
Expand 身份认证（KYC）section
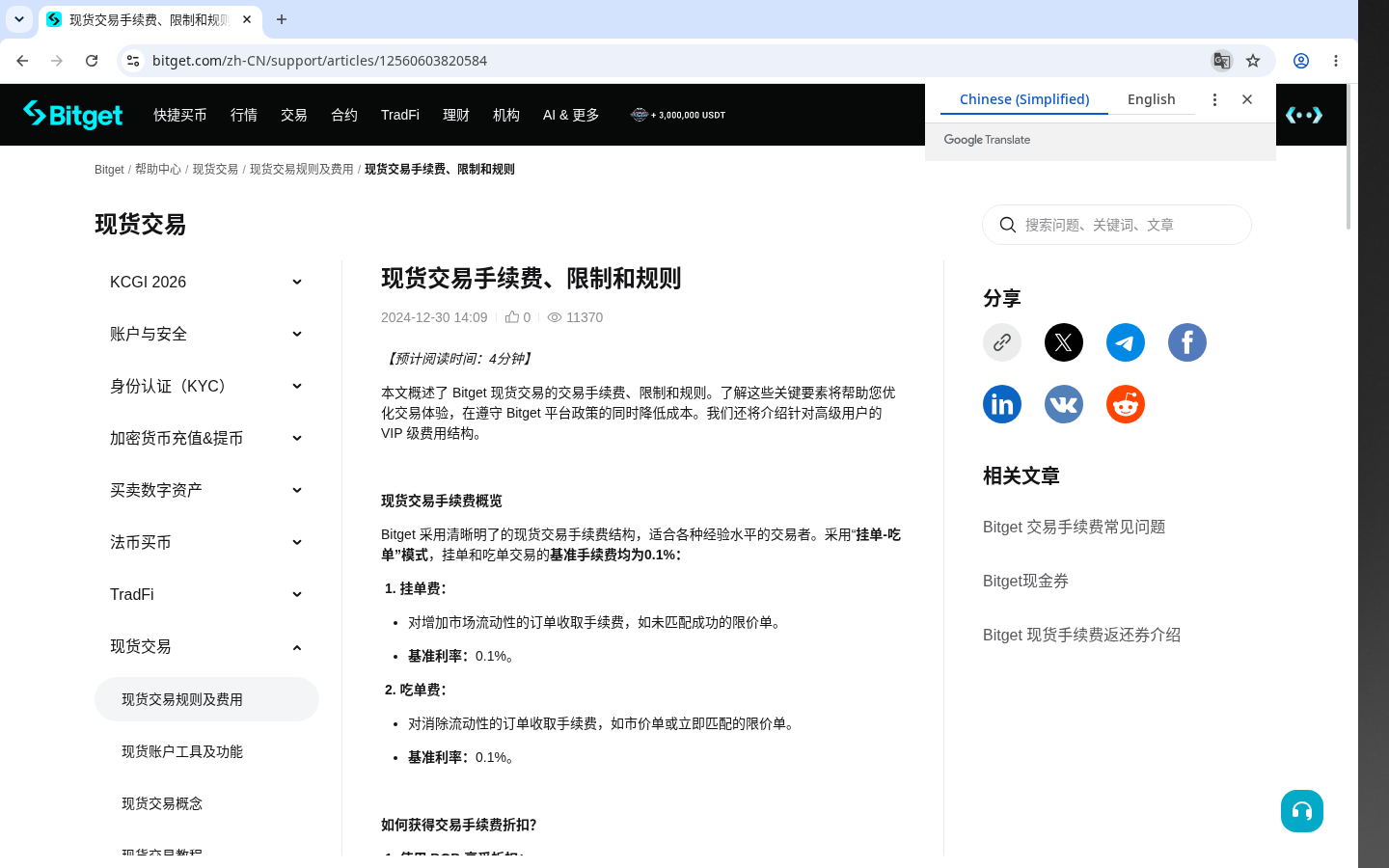[206, 386]
